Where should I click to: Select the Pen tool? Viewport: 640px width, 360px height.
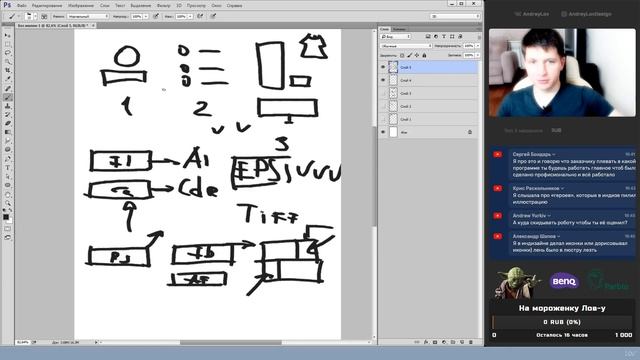pyautogui.click(x=7, y=159)
